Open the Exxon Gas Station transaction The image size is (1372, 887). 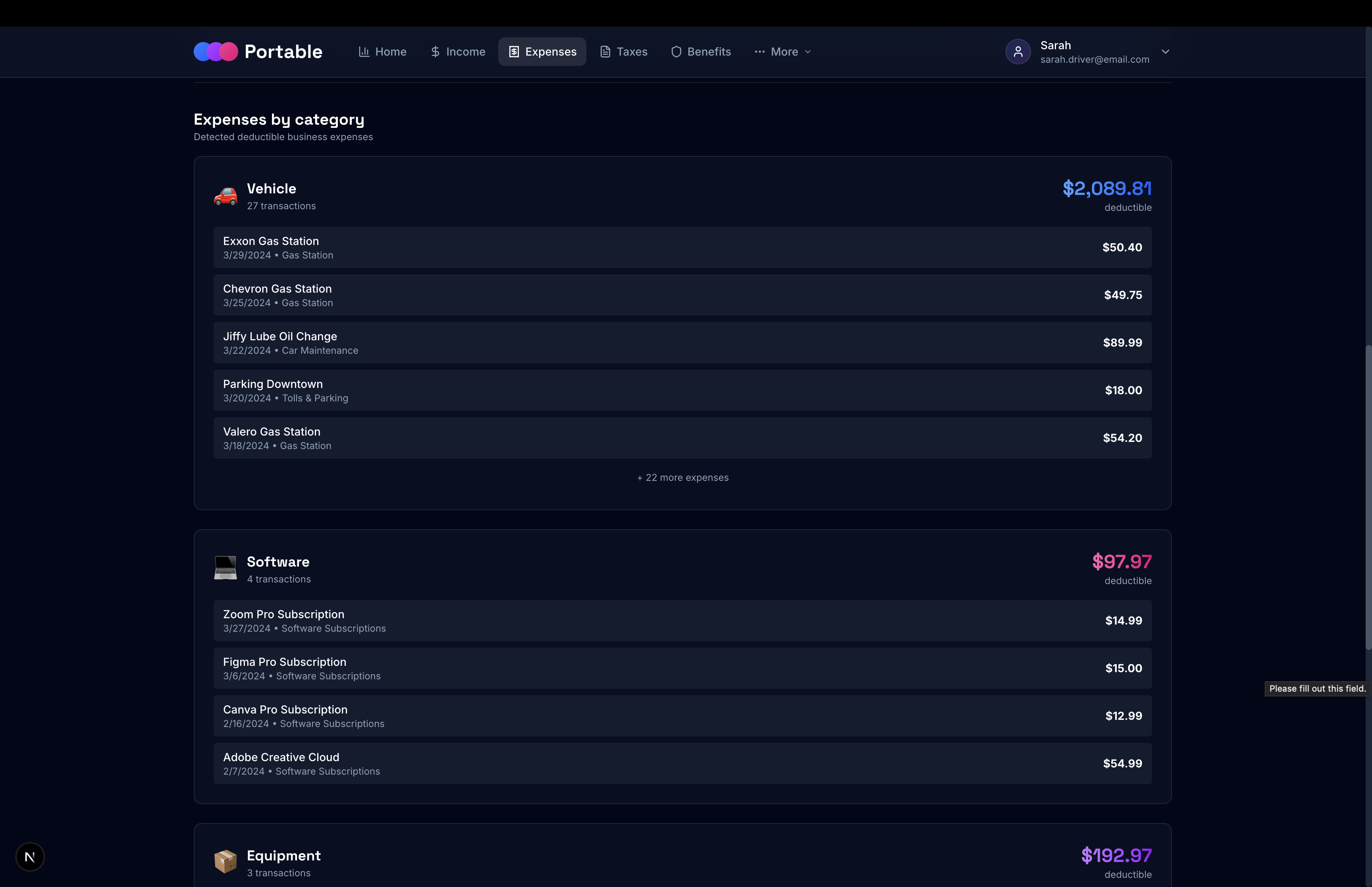(682, 247)
